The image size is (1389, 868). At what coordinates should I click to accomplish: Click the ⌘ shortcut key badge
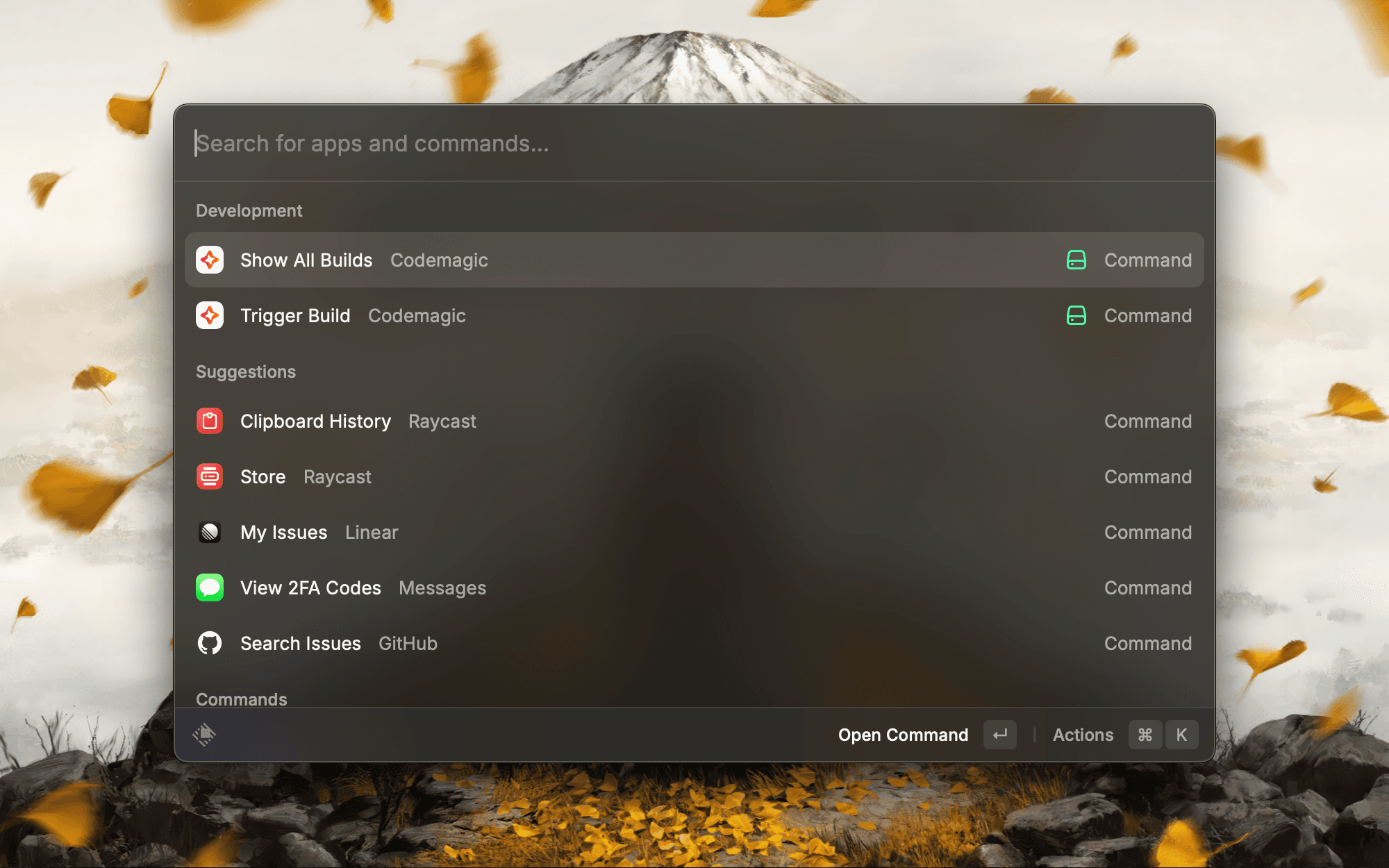point(1145,735)
